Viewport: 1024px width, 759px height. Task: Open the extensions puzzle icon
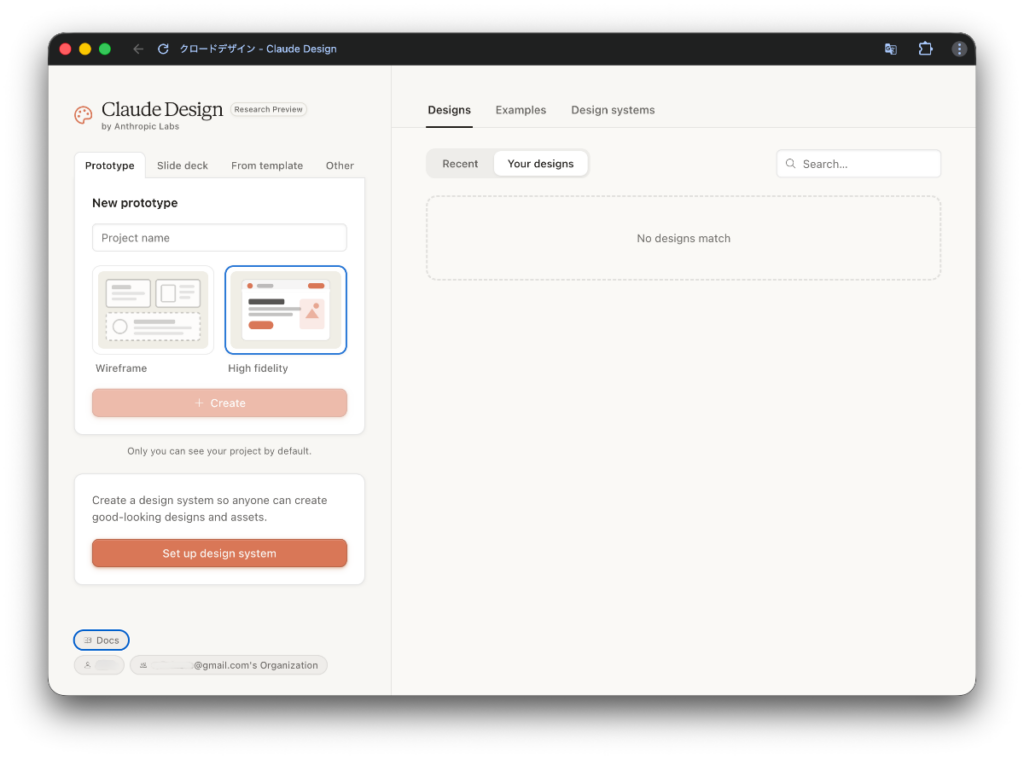[x=925, y=49]
